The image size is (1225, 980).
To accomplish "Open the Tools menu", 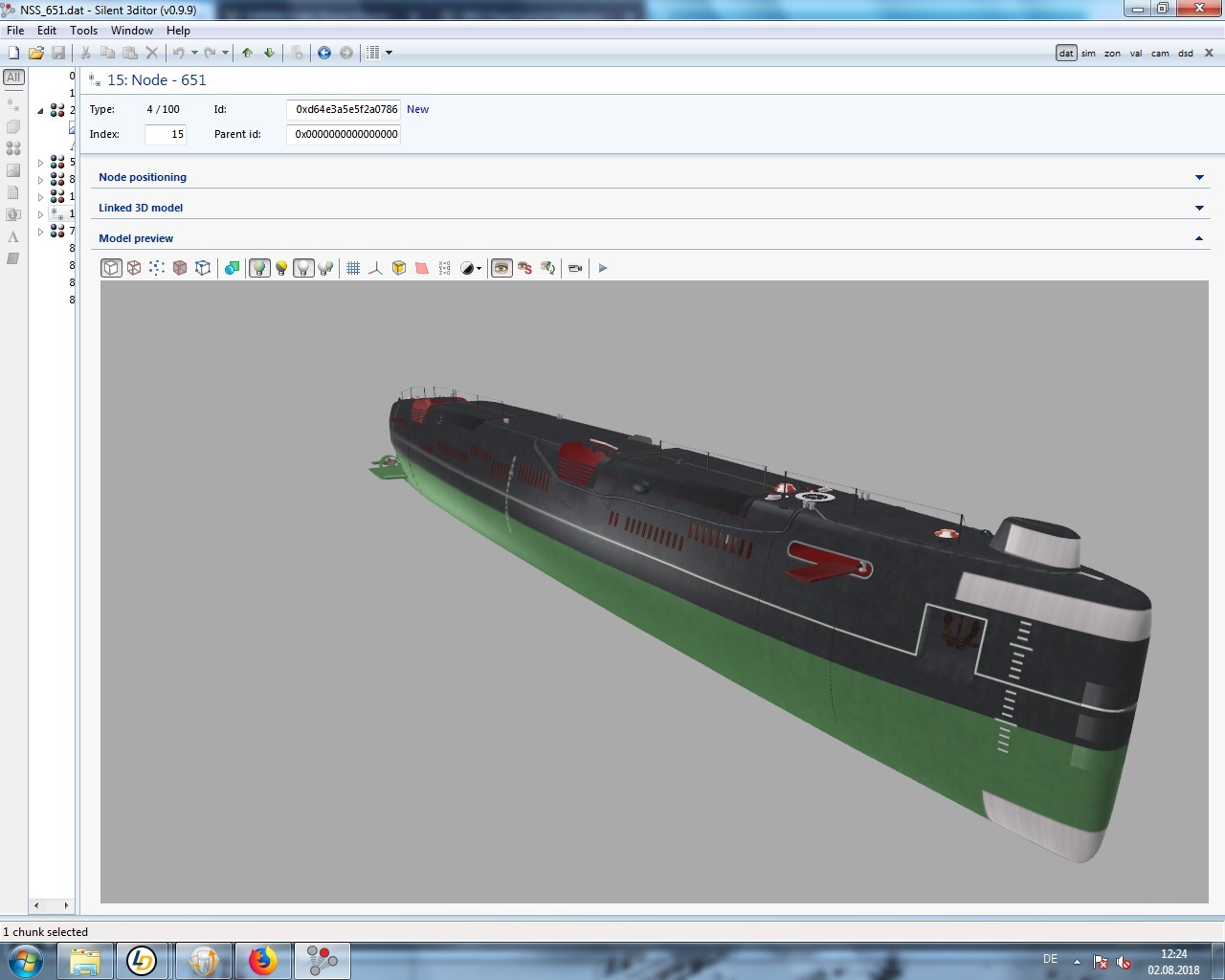I will 83,31.
